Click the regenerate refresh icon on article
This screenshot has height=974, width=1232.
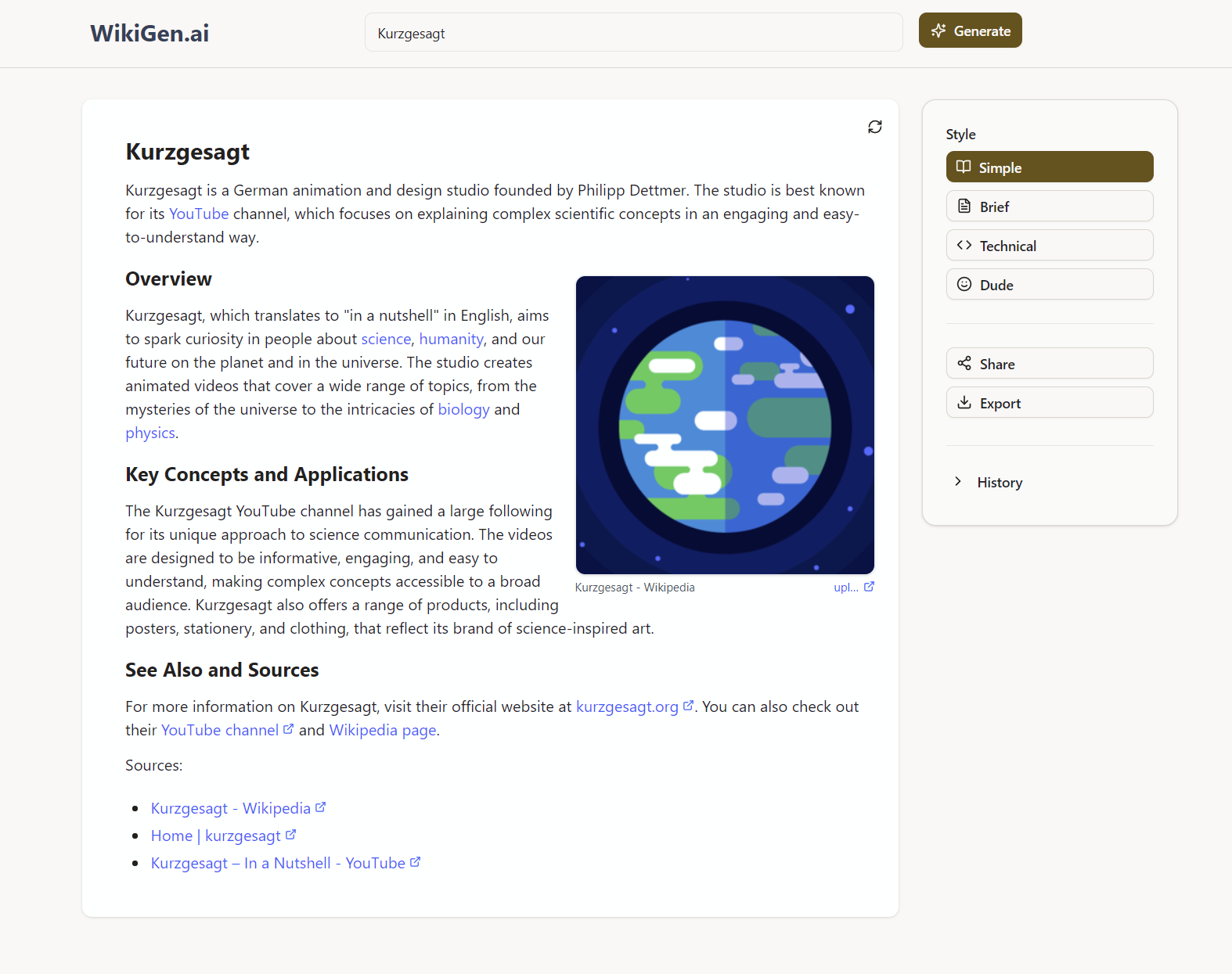875,127
